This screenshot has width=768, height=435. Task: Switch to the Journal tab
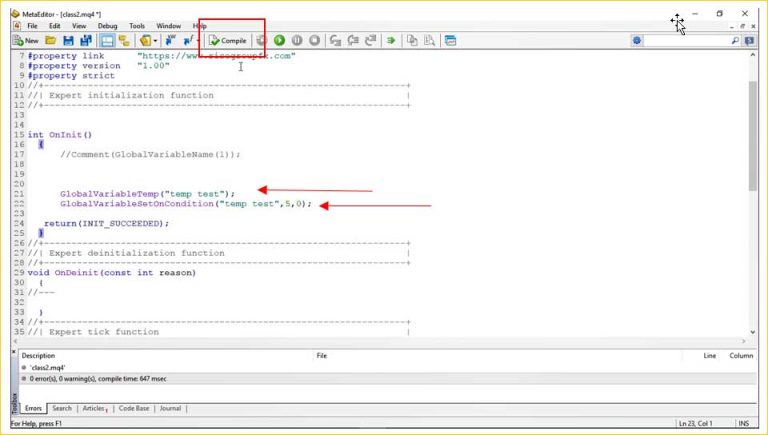170,408
